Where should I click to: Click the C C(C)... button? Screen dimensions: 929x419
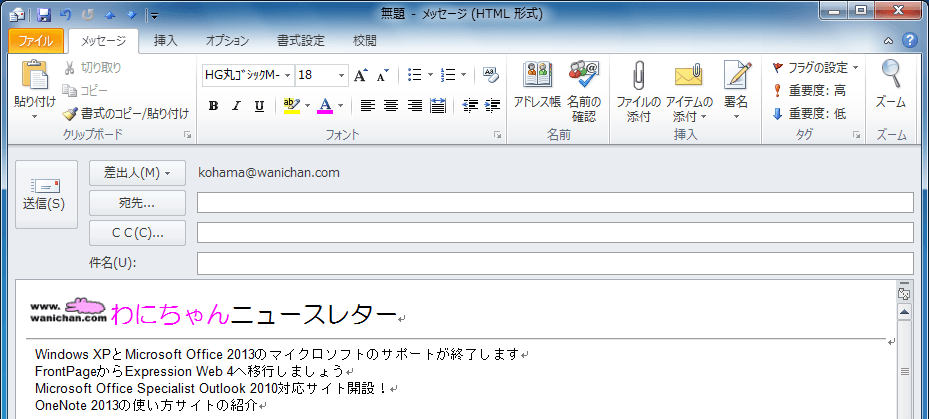click(x=137, y=233)
